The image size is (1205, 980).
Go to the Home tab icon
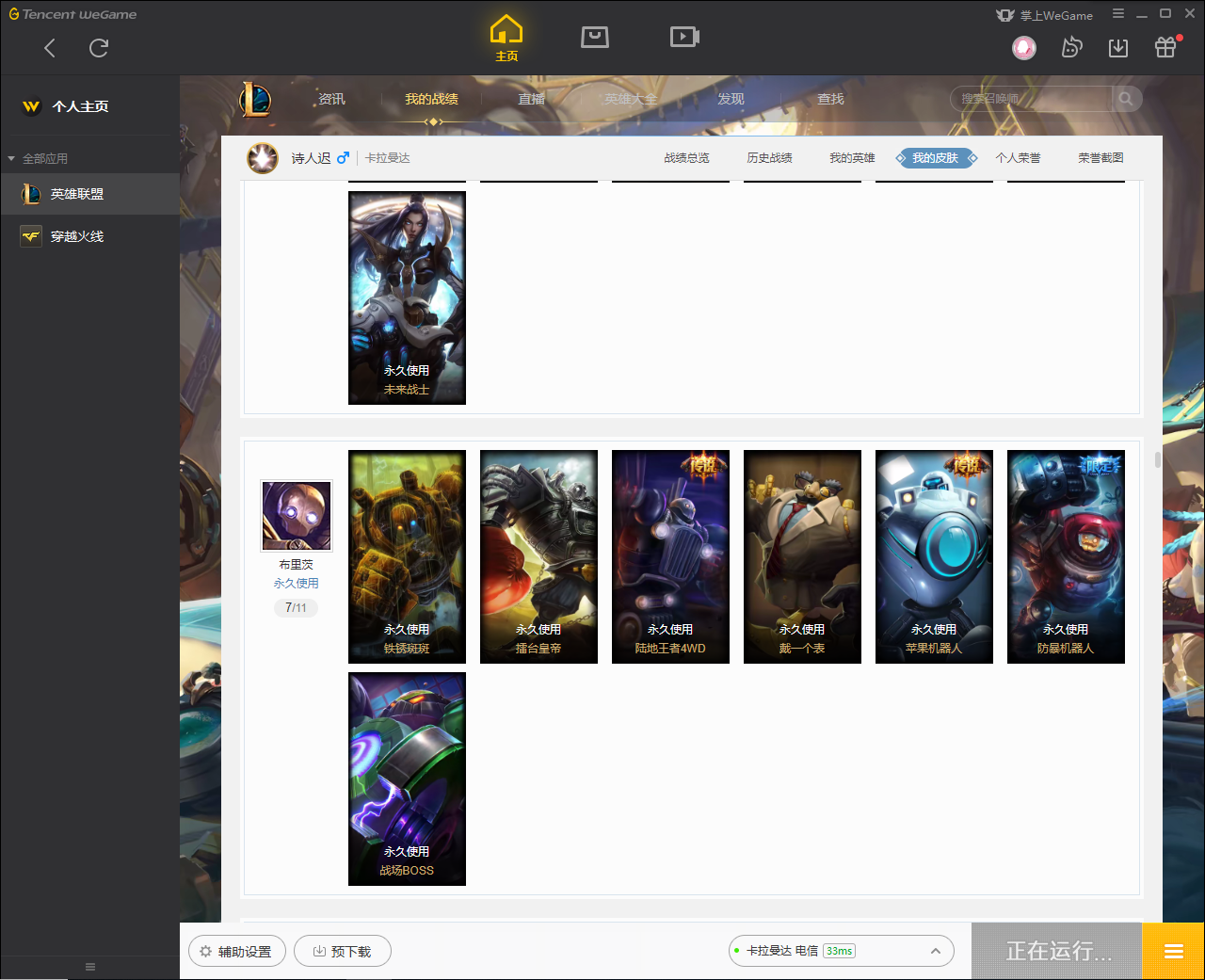pos(506,38)
